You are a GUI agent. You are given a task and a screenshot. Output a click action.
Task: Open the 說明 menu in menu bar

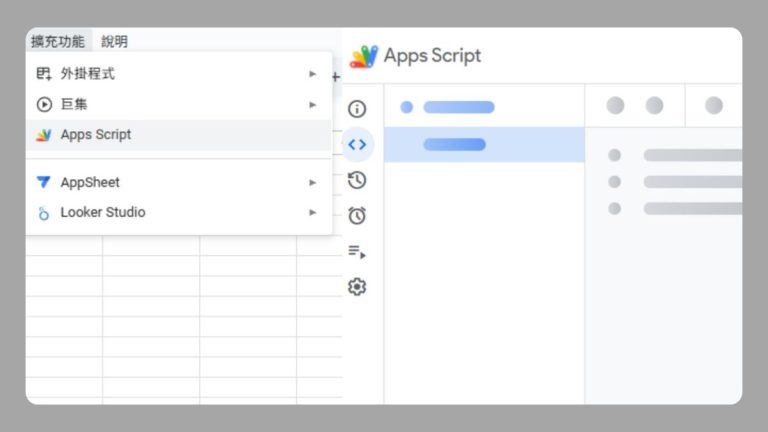click(x=115, y=41)
